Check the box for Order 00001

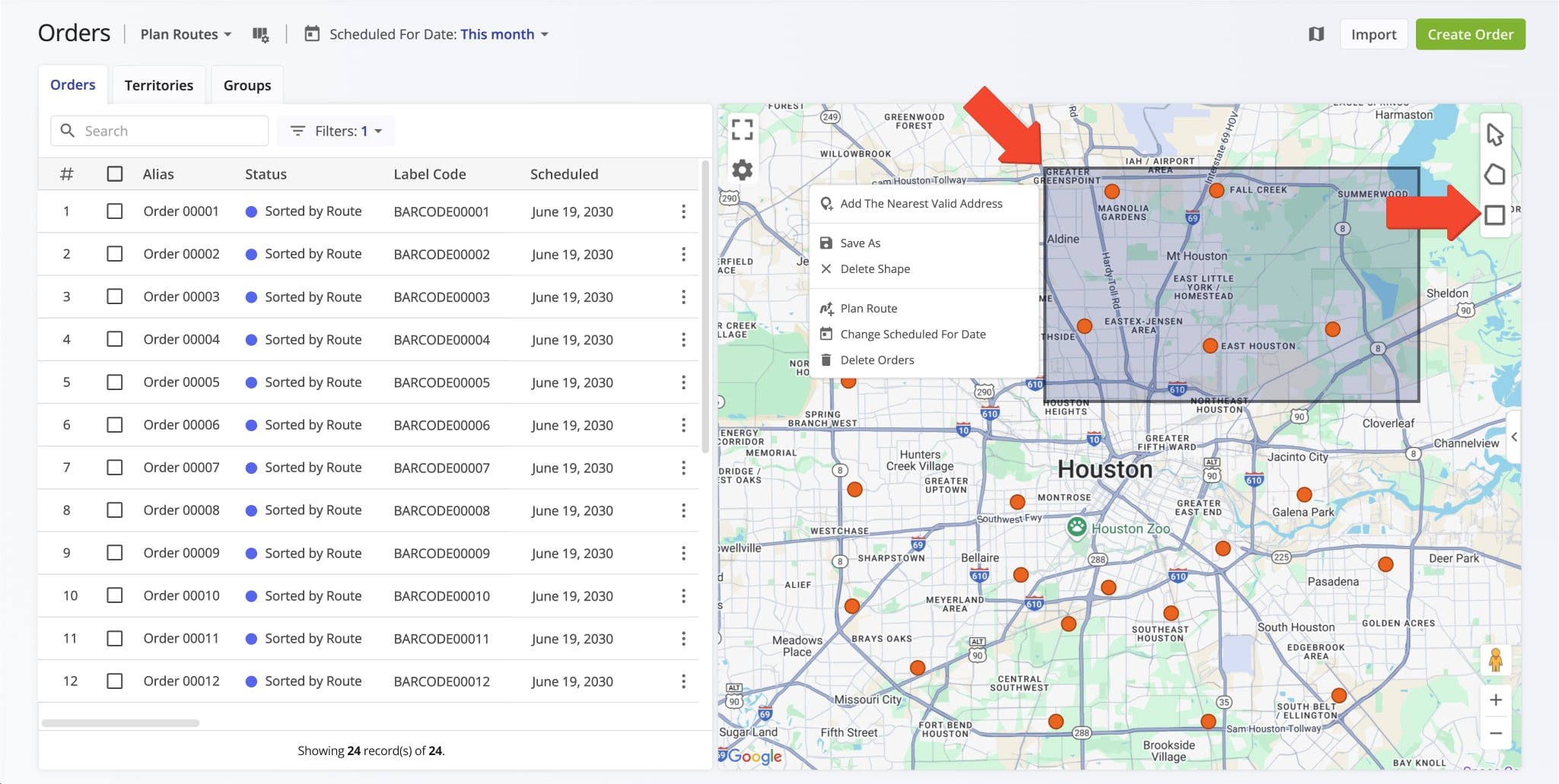click(115, 211)
